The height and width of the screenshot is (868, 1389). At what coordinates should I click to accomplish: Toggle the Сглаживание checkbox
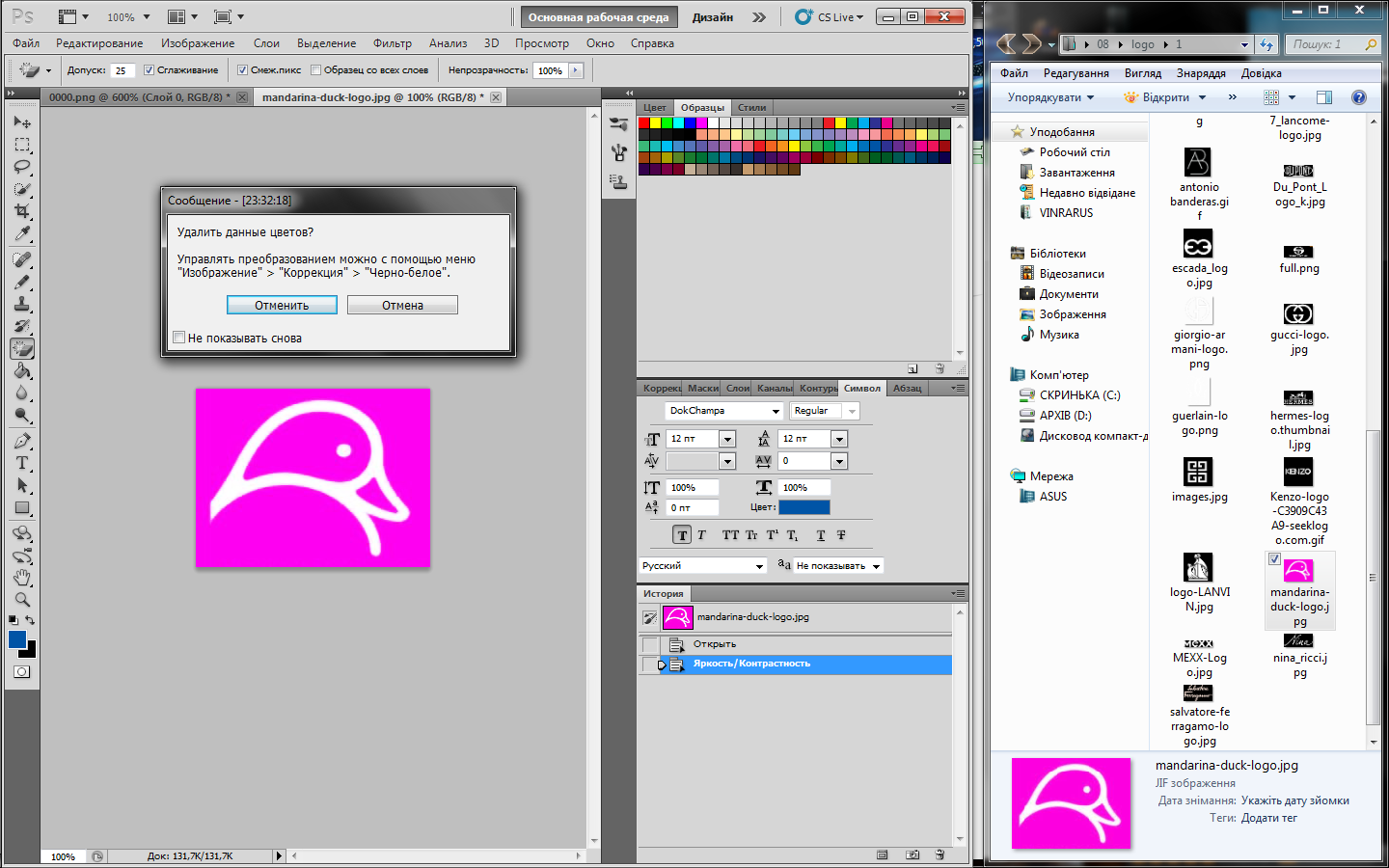click(149, 69)
